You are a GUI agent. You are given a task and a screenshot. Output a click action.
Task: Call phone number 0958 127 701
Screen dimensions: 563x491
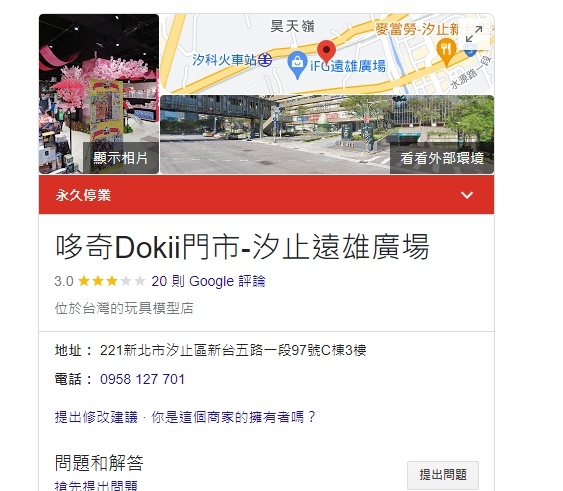[x=142, y=379]
